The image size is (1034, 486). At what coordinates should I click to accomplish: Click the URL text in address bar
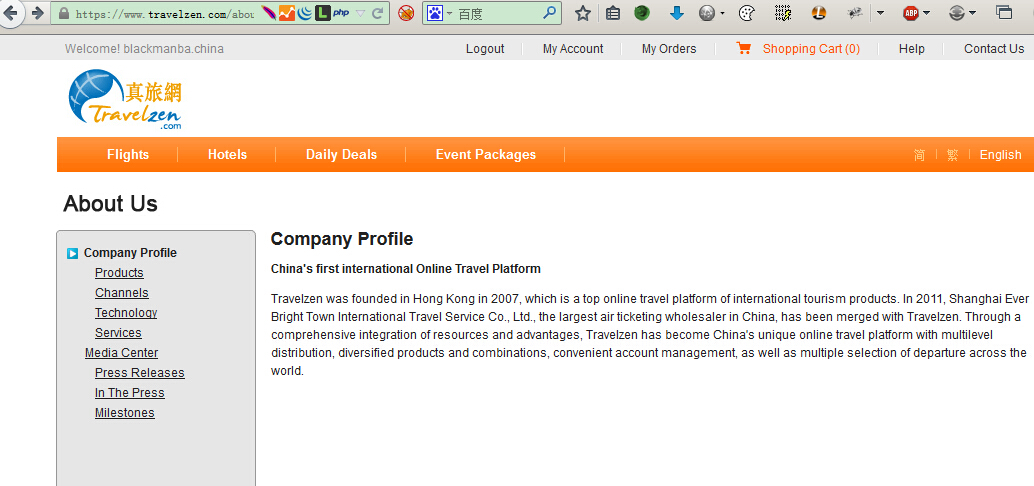(165, 13)
